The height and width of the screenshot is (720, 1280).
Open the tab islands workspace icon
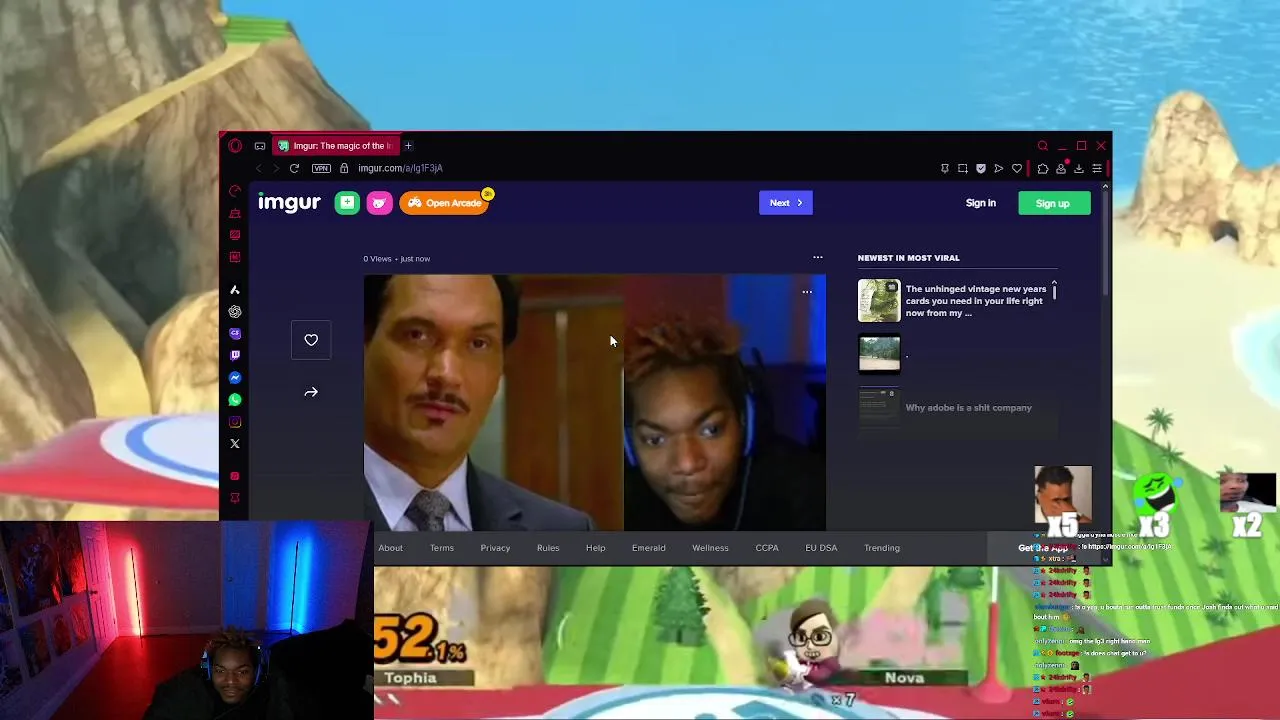tap(260, 146)
